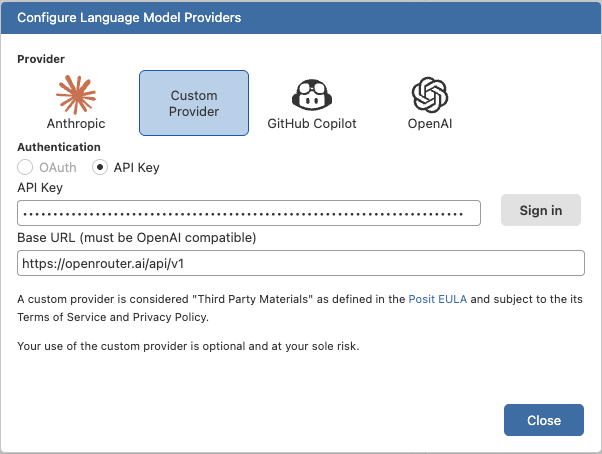
Task: Select the Anthropic starburst logo
Action: click(76, 94)
